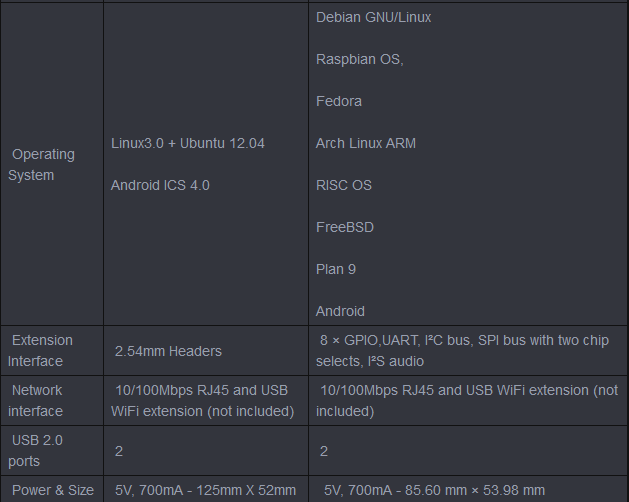This screenshot has width=629, height=502.
Task: Click Debian GNU/Linux in the list
Action: [373, 17]
